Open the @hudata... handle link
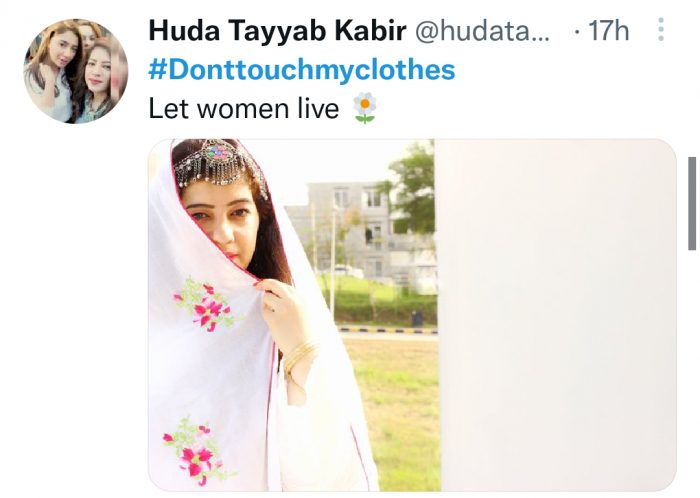Image resolution: width=700 pixels, height=498 pixels. tap(483, 31)
